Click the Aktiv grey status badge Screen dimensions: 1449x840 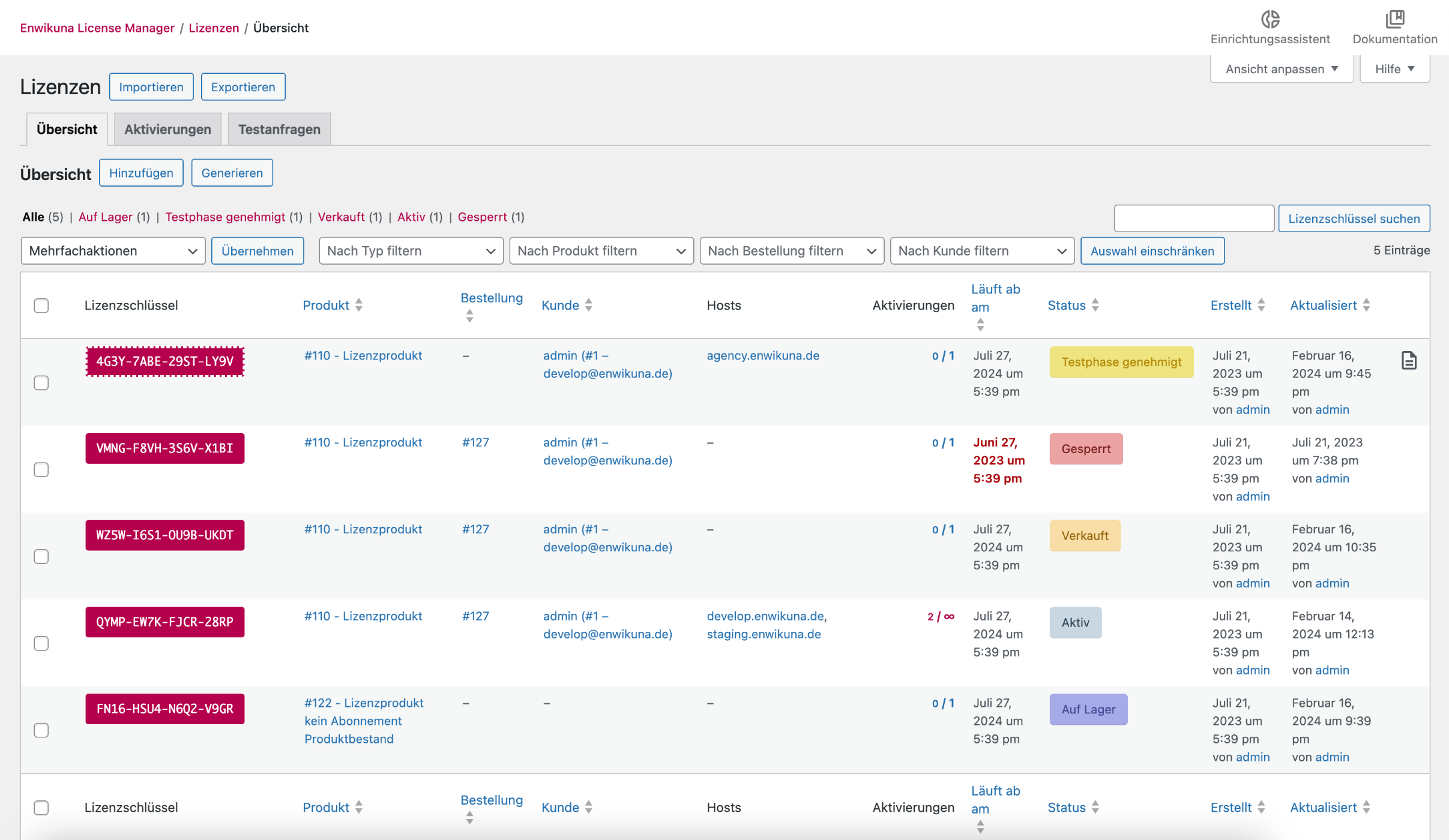tap(1075, 623)
